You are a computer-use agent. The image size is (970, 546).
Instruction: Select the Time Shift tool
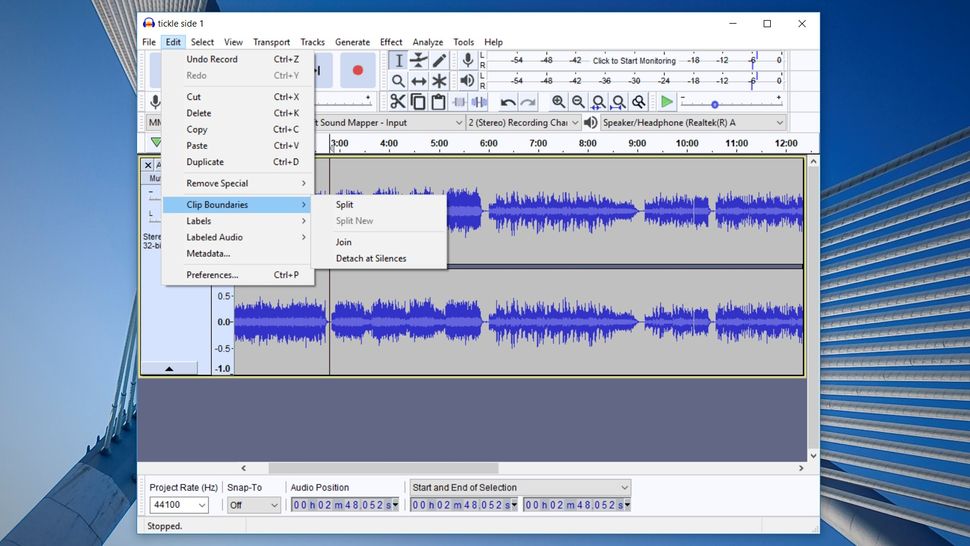[x=419, y=81]
